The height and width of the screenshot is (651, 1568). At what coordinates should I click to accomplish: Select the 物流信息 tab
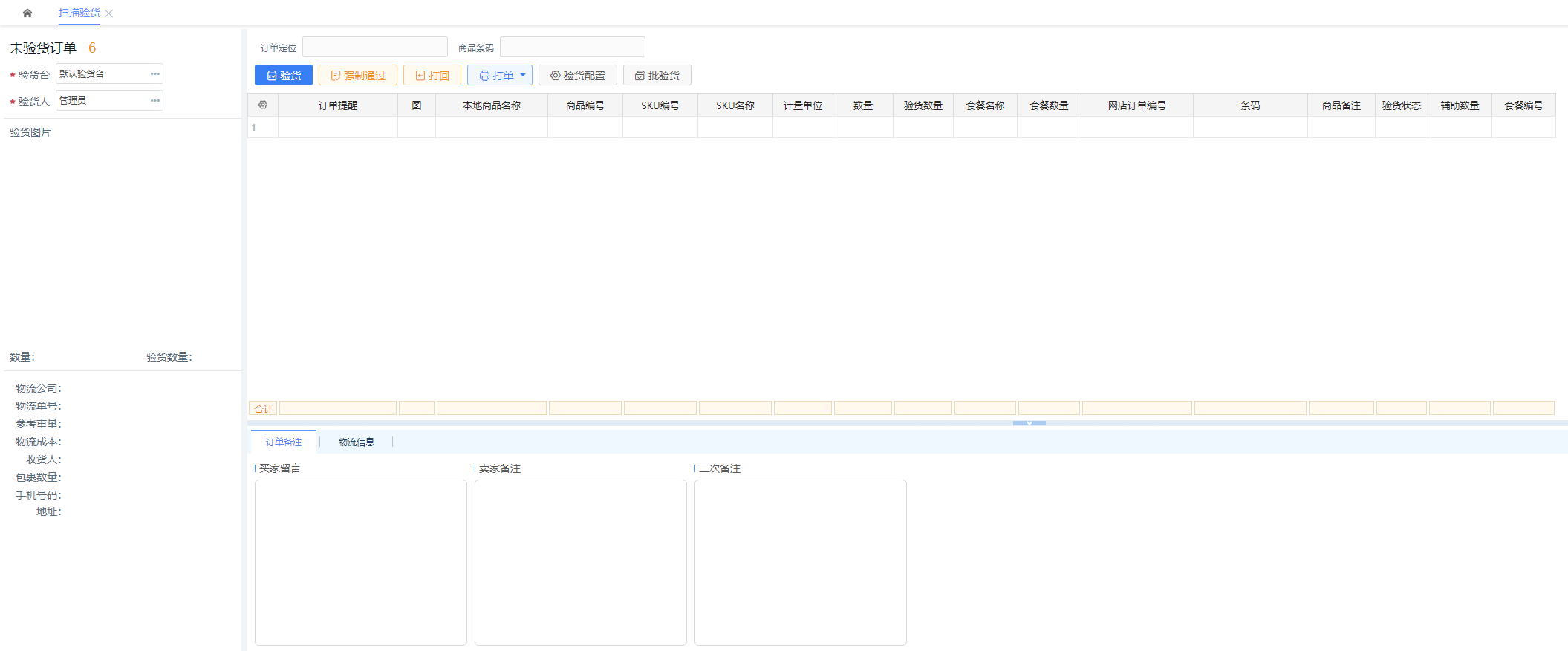point(357,442)
